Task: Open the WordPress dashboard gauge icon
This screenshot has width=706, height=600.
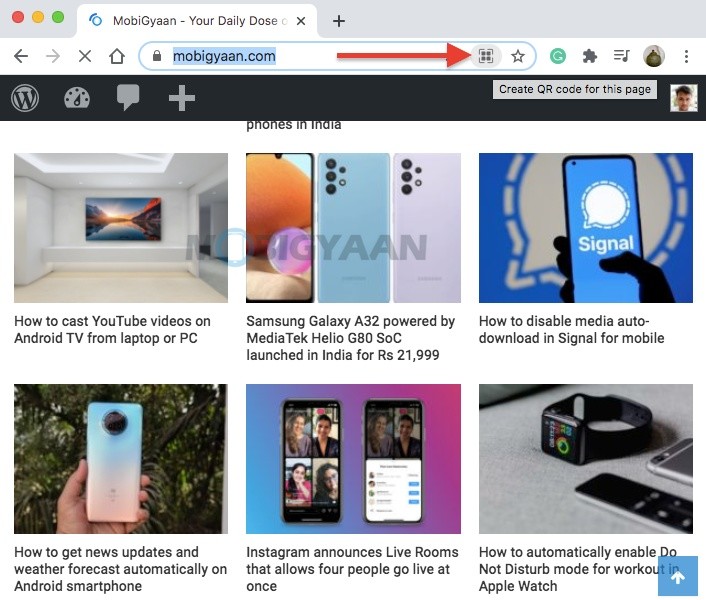Action: [x=77, y=98]
